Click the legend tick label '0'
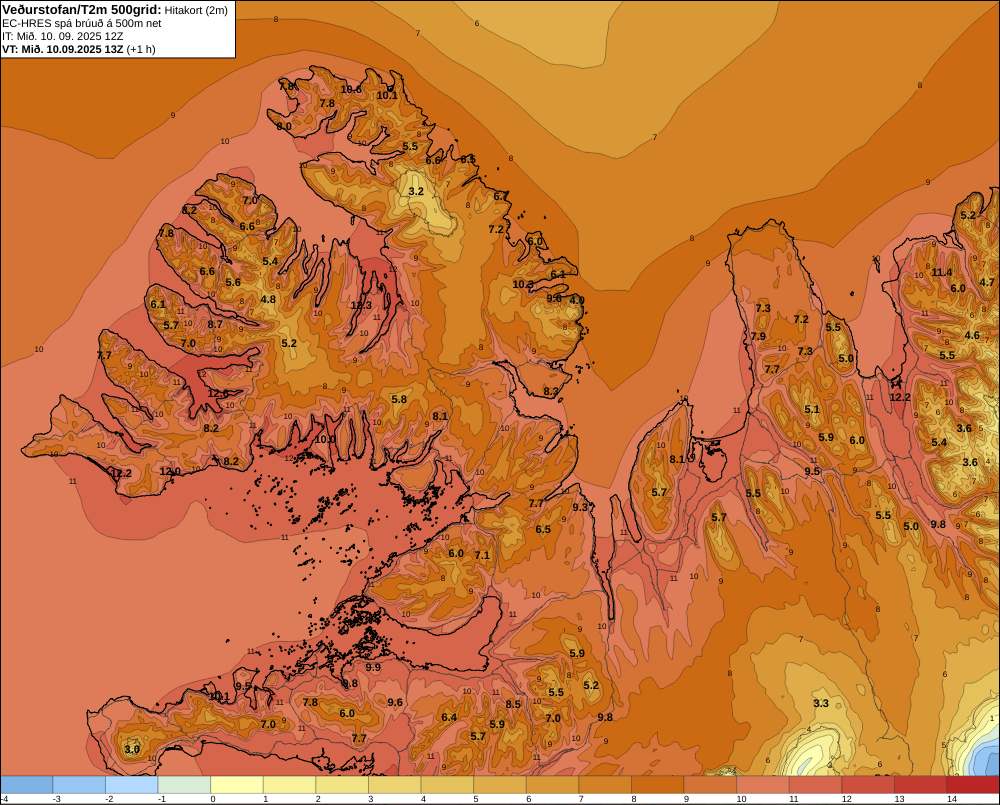Viewport: 1000px width, 805px height. (213, 799)
